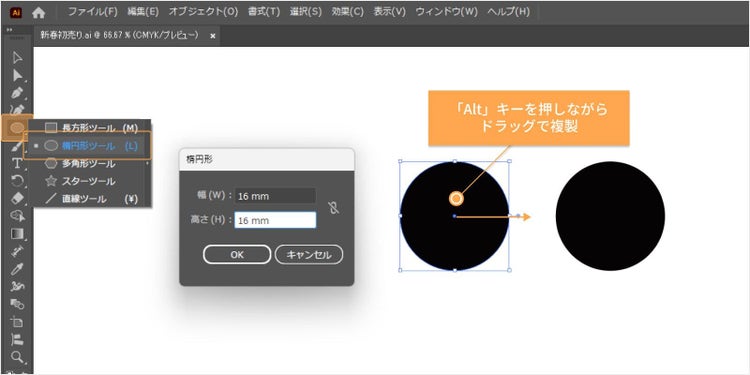Select the Gradient tool
The image size is (750, 375).
[17, 233]
